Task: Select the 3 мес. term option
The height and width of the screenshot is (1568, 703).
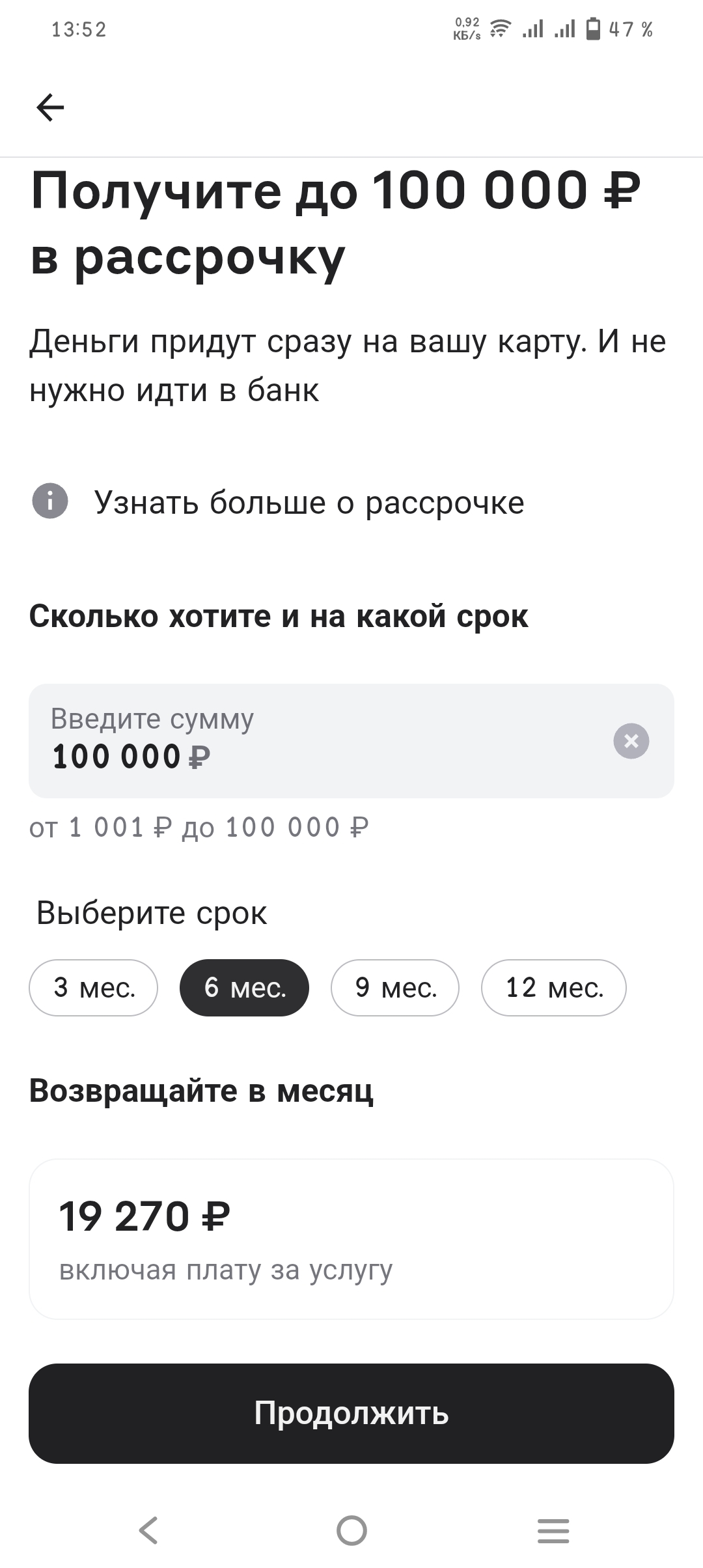Action: pos(93,987)
